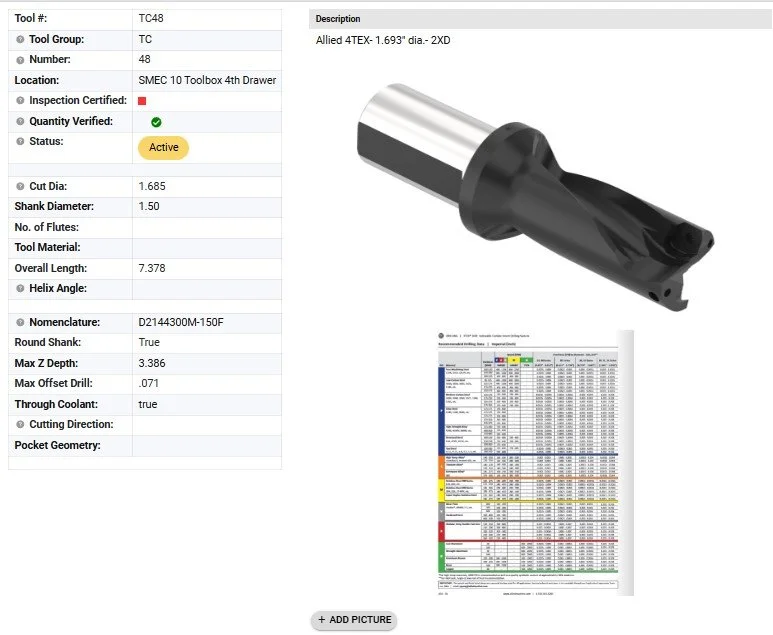Click Max Offset Drill value .071
This screenshot has width=773, height=635.
click(x=148, y=383)
